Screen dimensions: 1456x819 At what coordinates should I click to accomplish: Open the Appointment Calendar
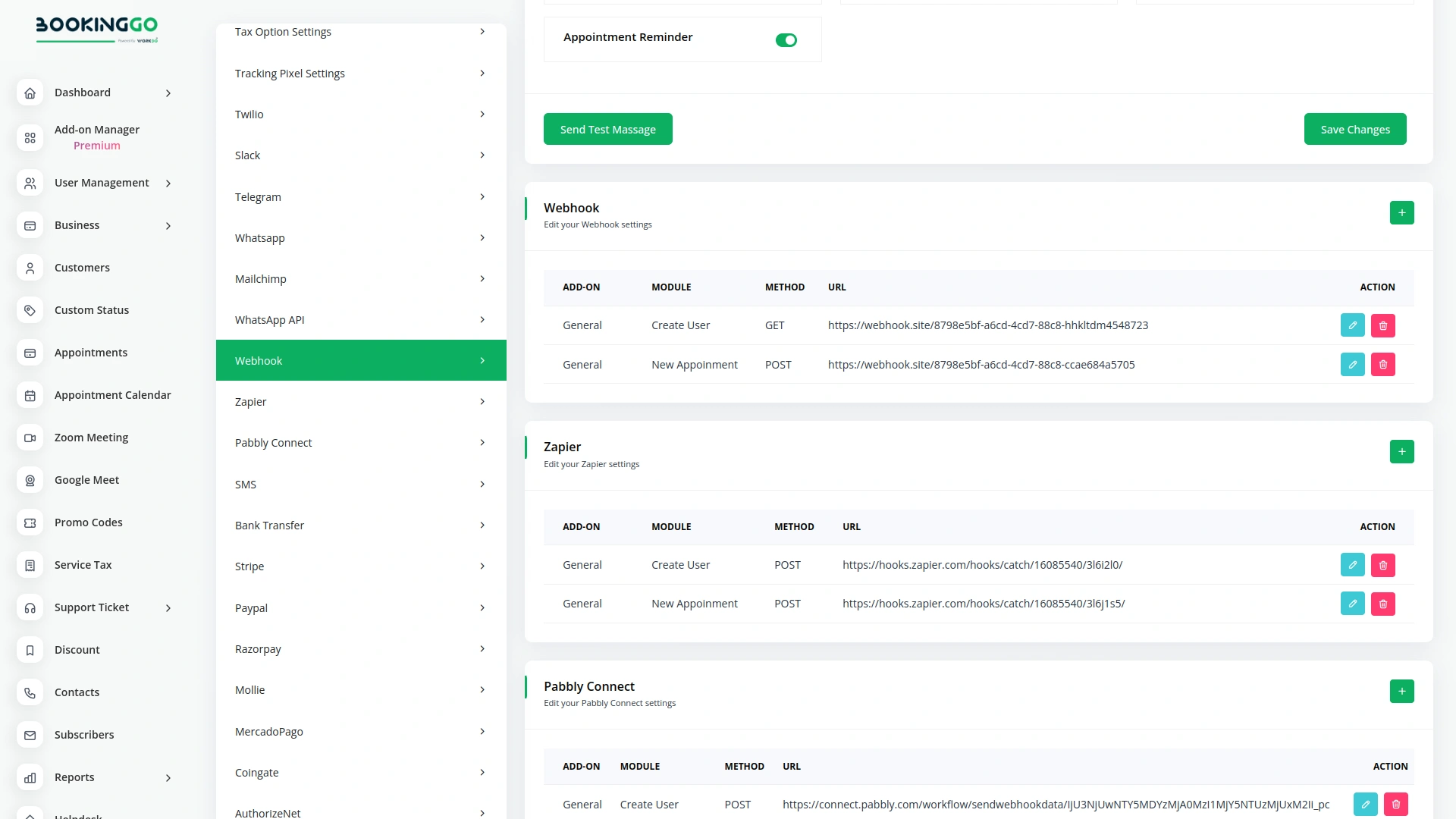pos(112,395)
